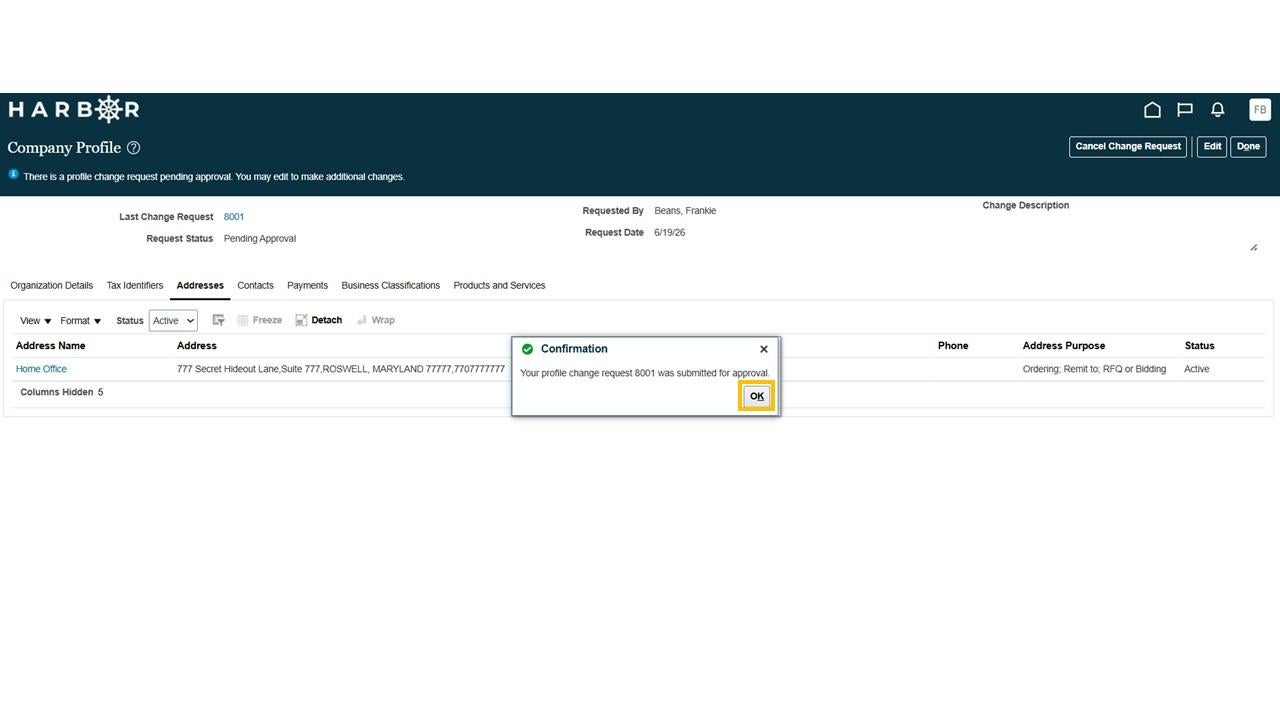Click the '777 Secret Hideout Lane' address cell
Viewport: 1280px width, 720px height.
coord(341,369)
